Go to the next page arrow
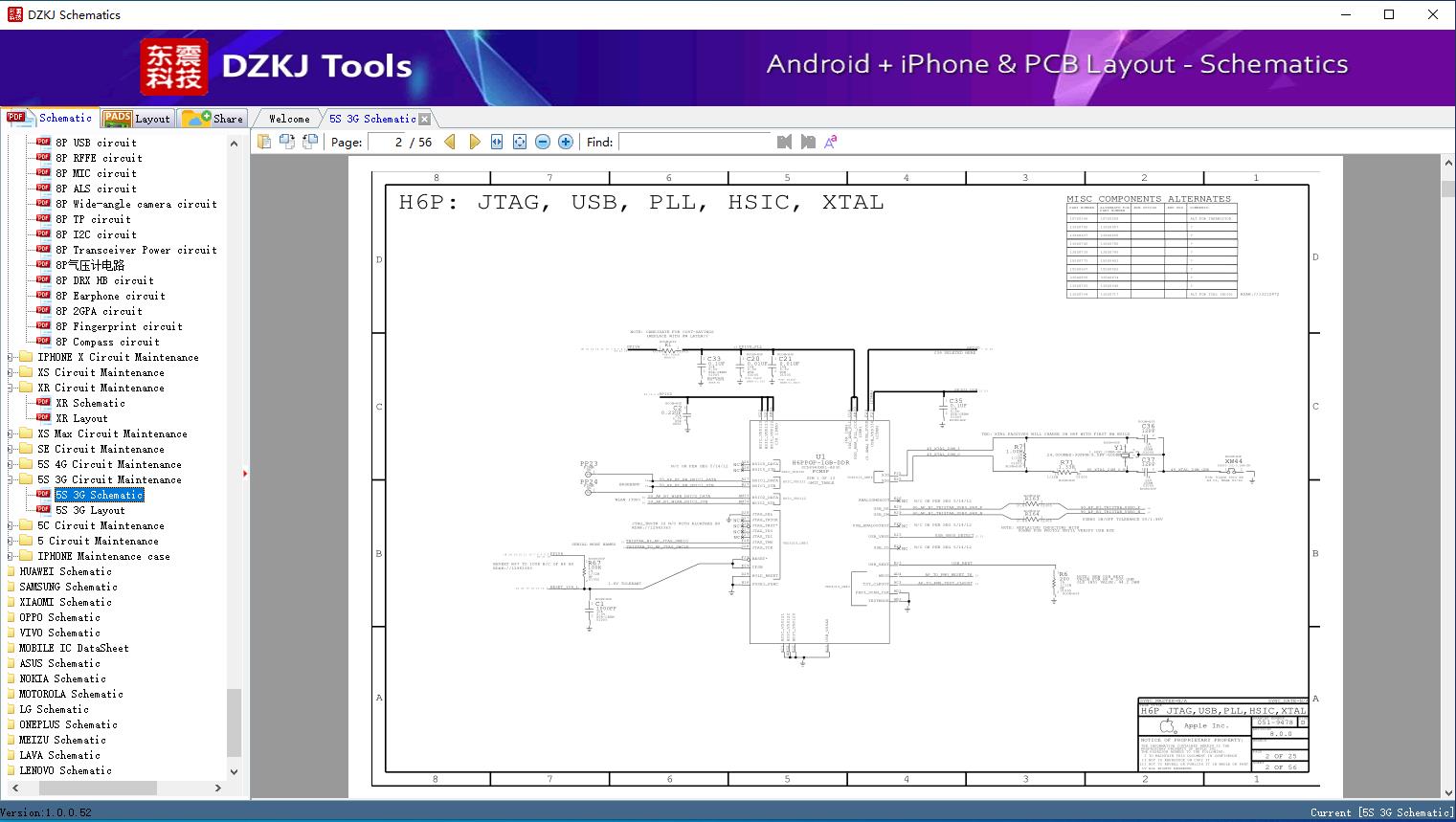1456x822 pixels. coord(474,142)
